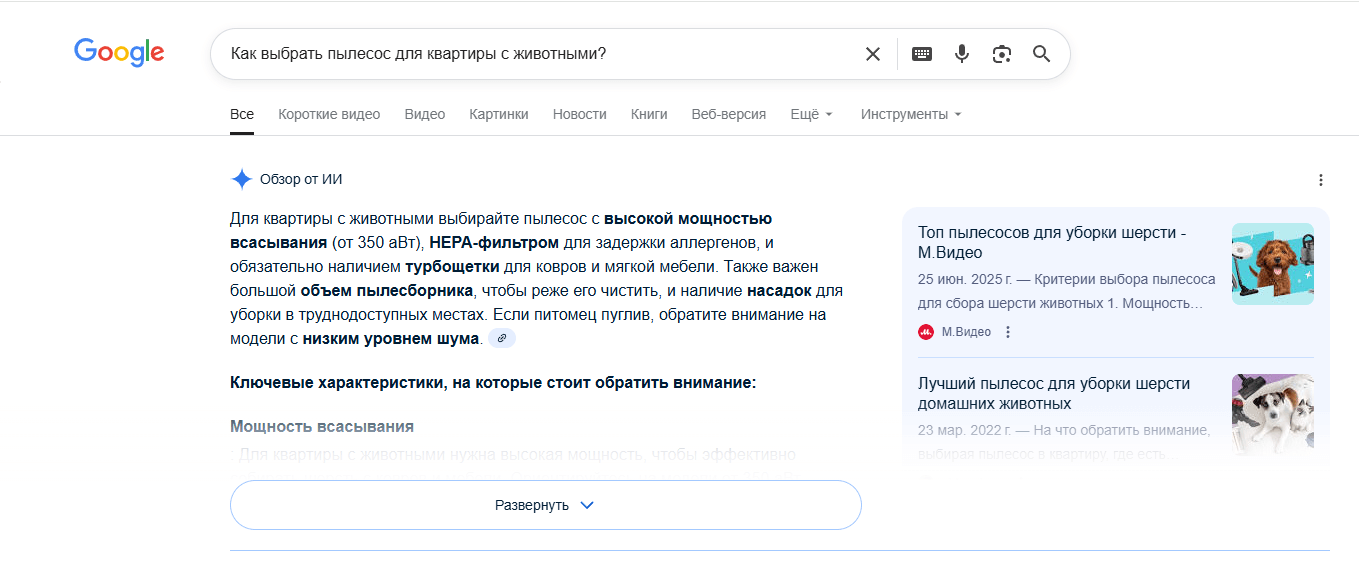Image resolution: width=1359 pixels, height=569 pixels.
Task: Click the Google logo
Action: tap(119, 52)
